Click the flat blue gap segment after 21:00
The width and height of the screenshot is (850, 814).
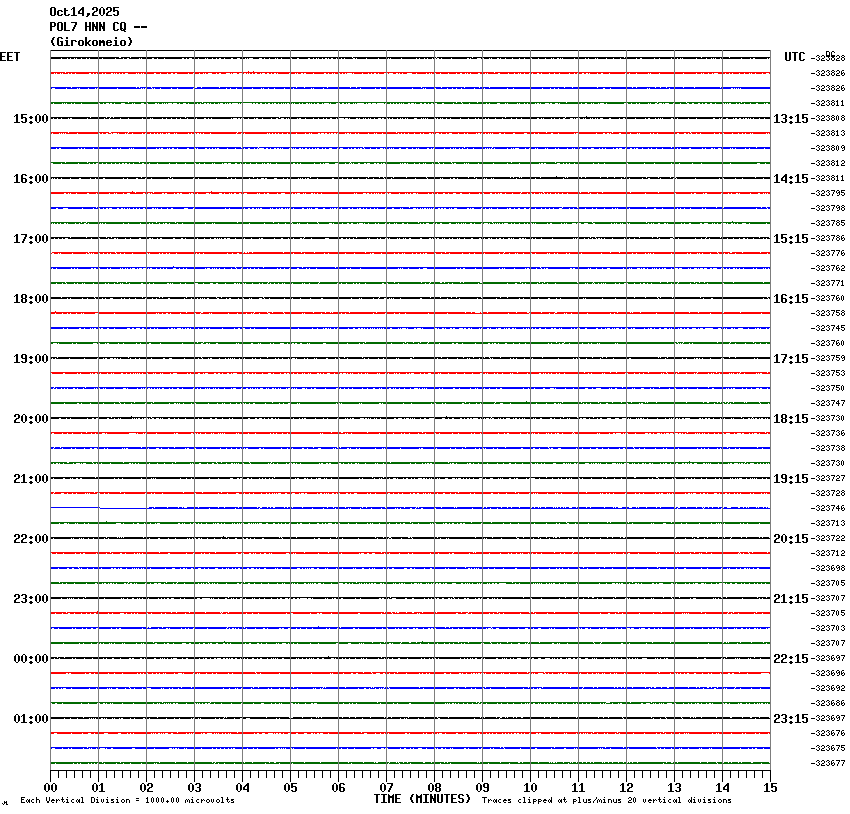coord(75,508)
